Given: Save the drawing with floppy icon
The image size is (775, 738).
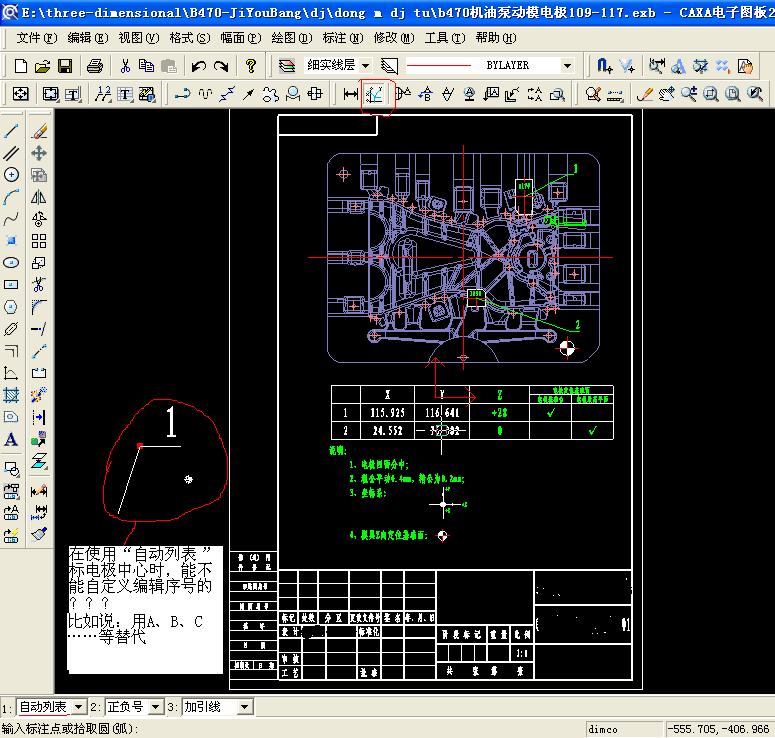Looking at the screenshot, I should click(x=65, y=66).
